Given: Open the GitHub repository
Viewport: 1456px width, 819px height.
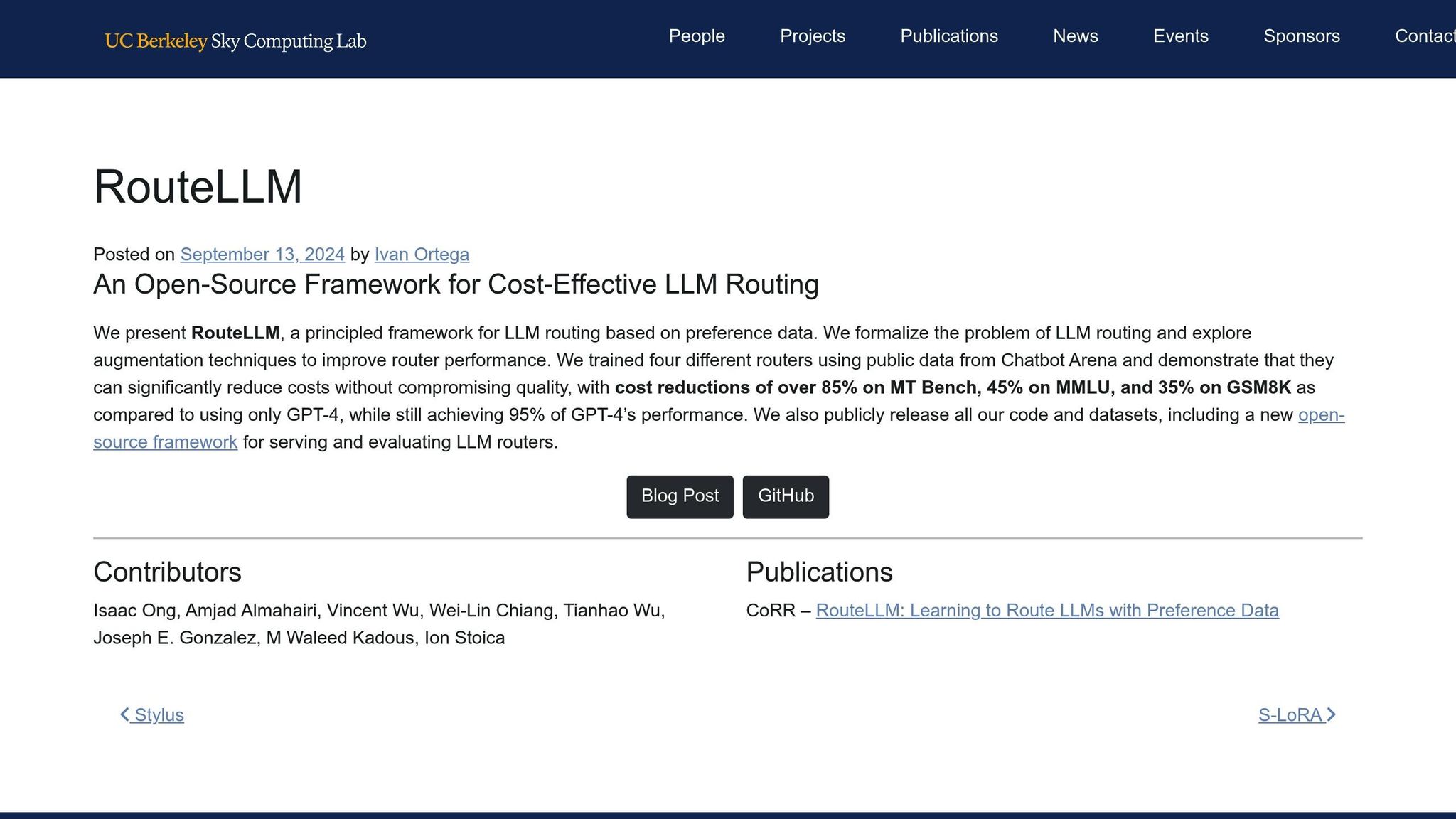Looking at the screenshot, I should 786,496.
